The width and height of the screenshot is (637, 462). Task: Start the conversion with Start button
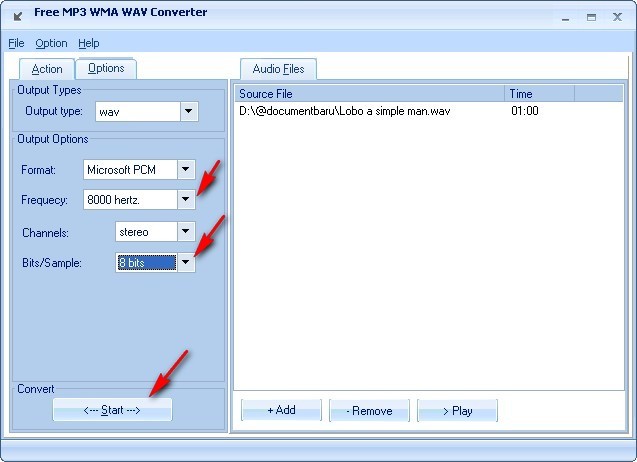(x=112, y=410)
